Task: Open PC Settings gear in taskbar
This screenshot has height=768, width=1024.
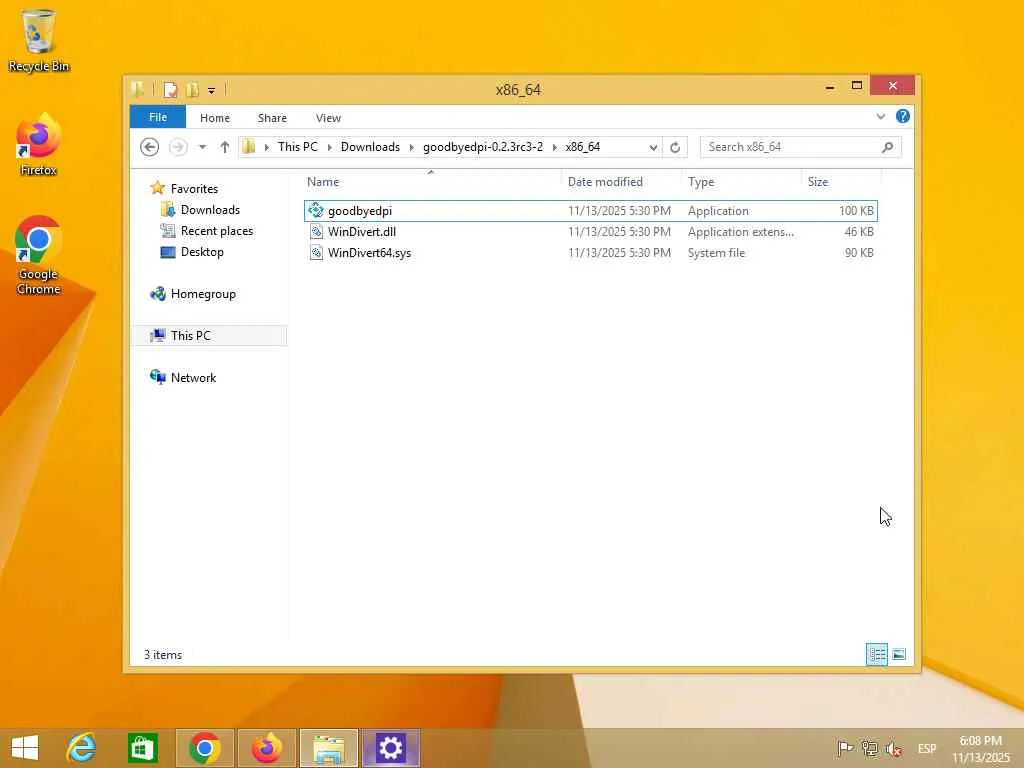Action: click(391, 748)
